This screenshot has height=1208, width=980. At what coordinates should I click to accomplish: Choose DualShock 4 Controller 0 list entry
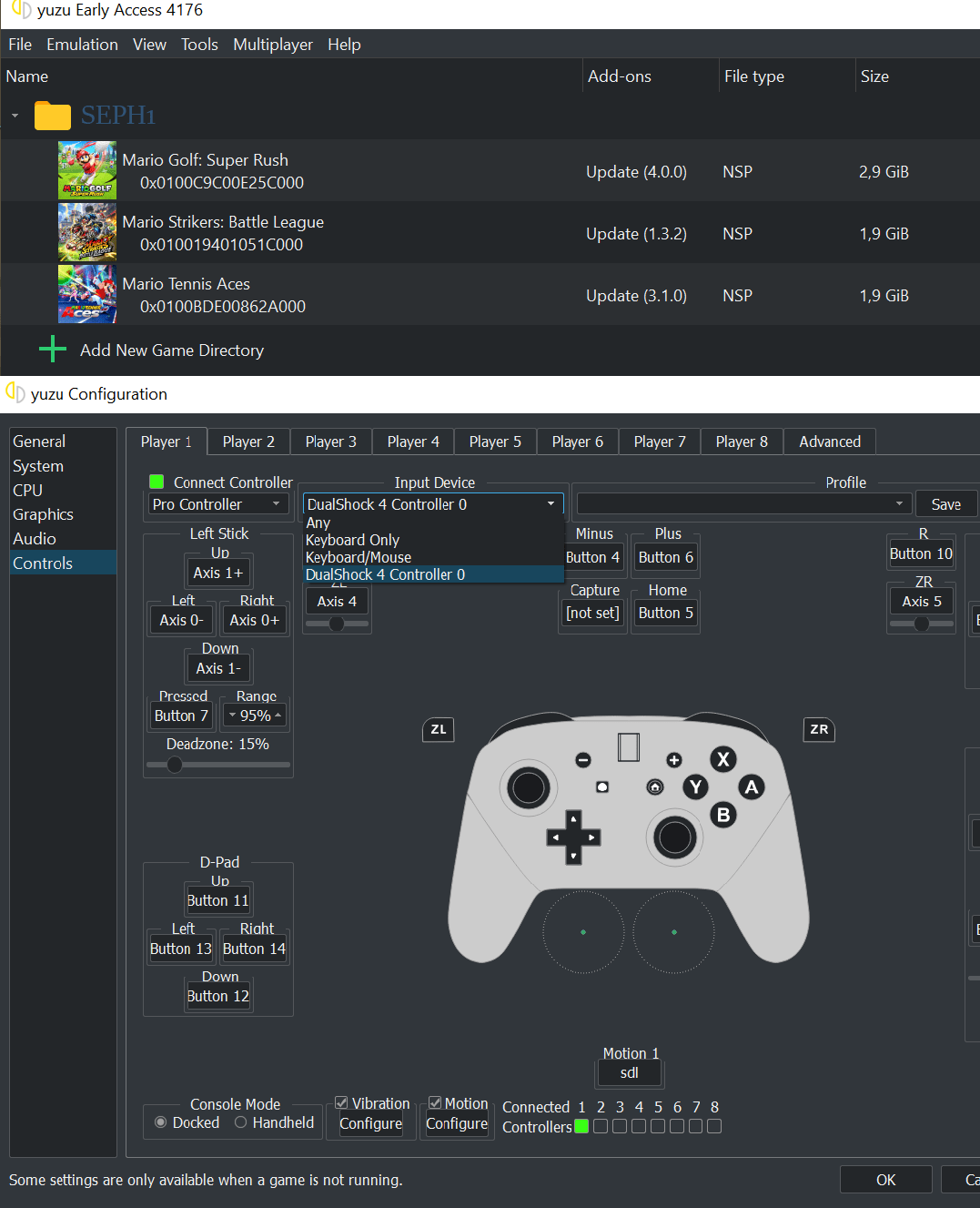433,574
